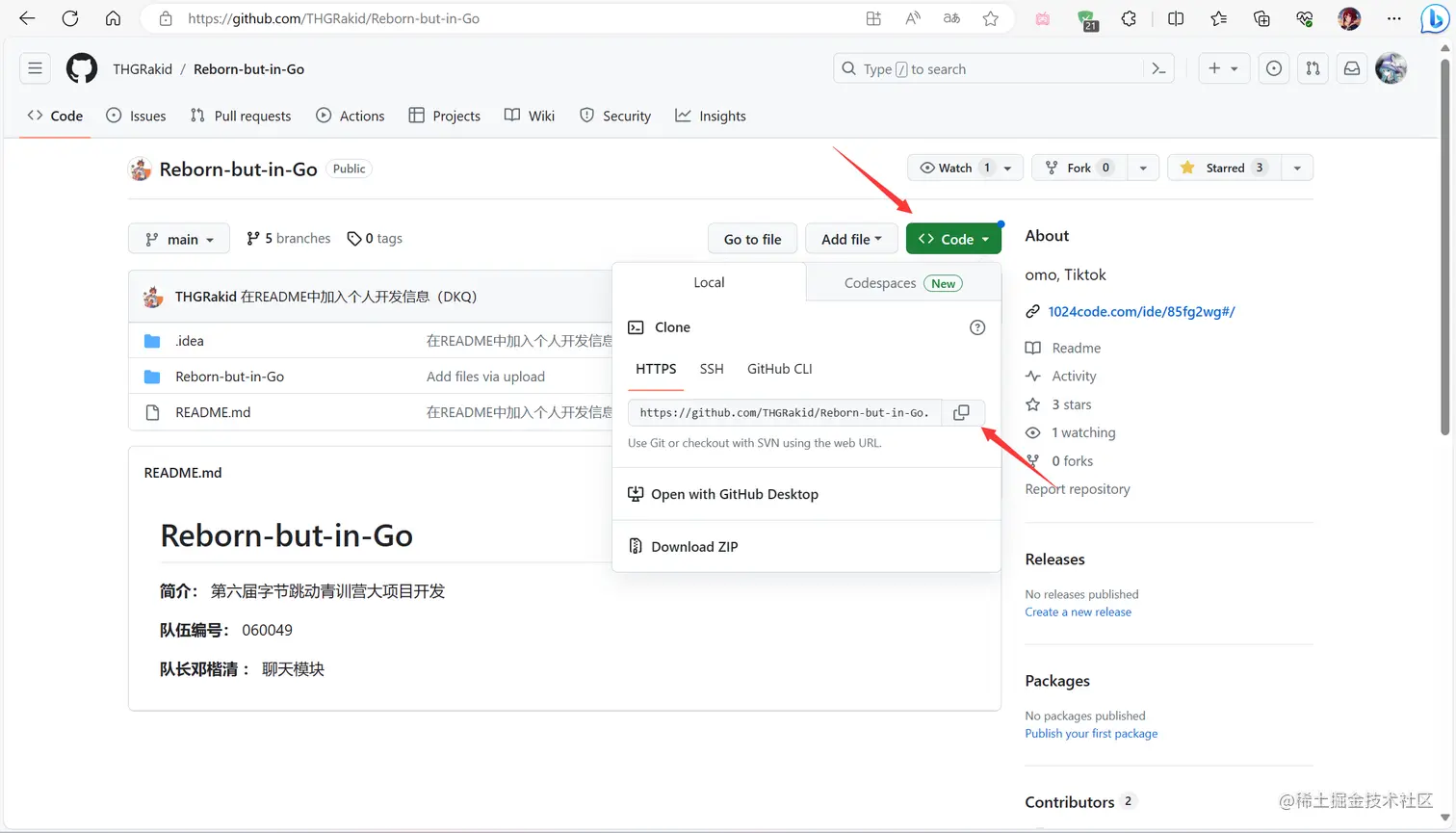Open the browser settings ellipsis menu
The height and width of the screenshot is (833, 1456).
point(1393,18)
